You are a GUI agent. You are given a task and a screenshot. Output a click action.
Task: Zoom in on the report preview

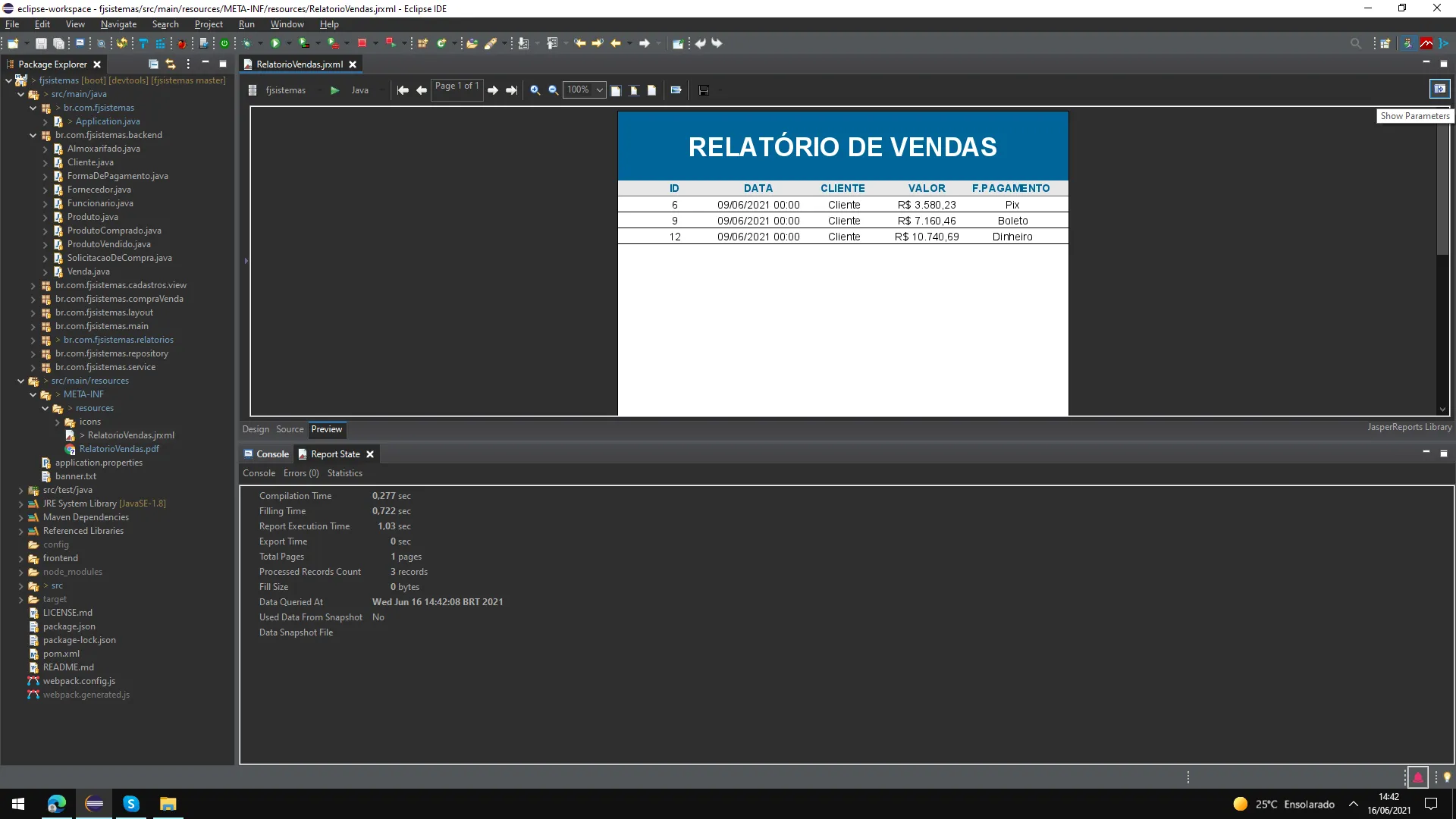pyautogui.click(x=535, y=90)
